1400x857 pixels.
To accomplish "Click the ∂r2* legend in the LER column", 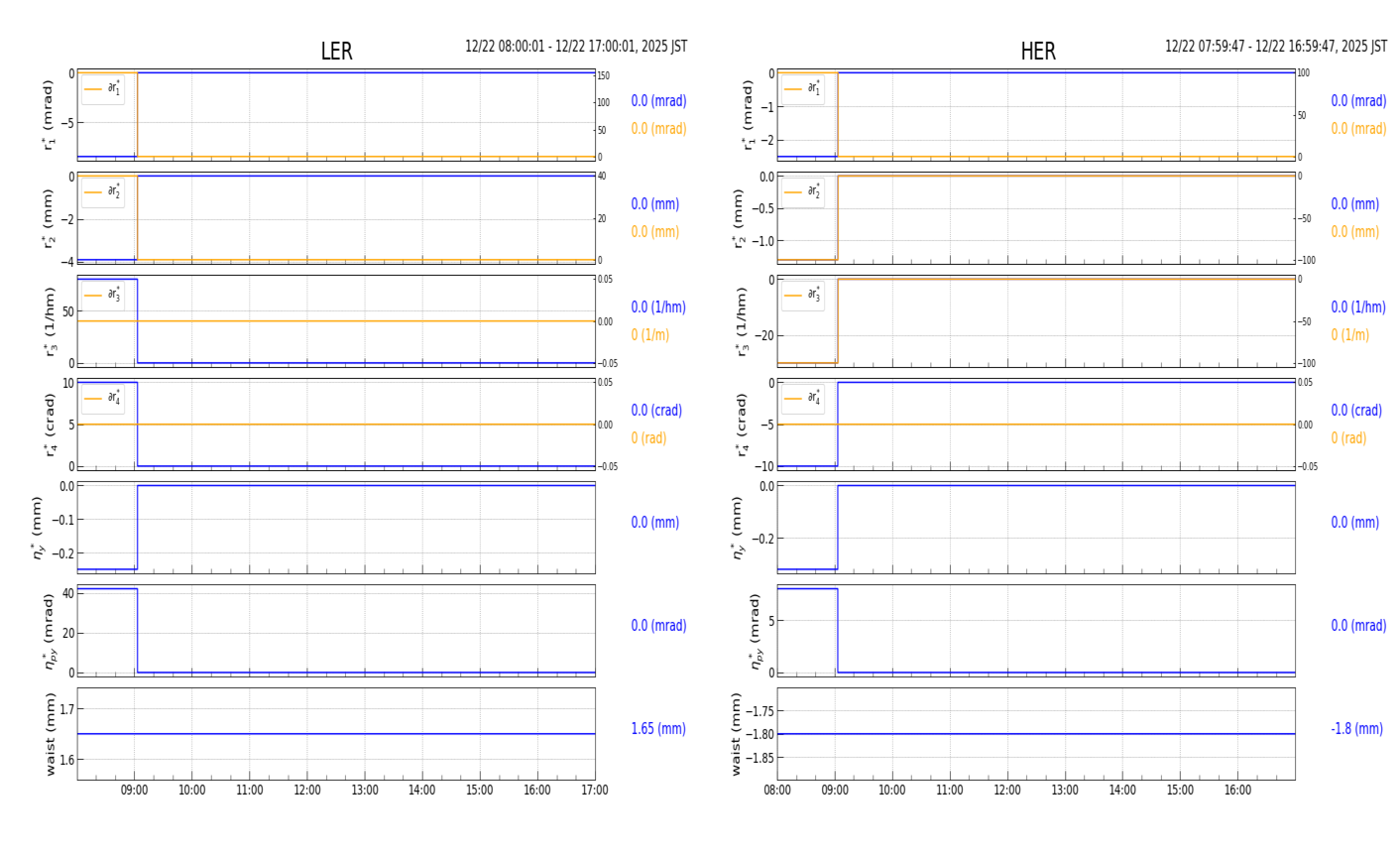I will [x=103, y=192].
